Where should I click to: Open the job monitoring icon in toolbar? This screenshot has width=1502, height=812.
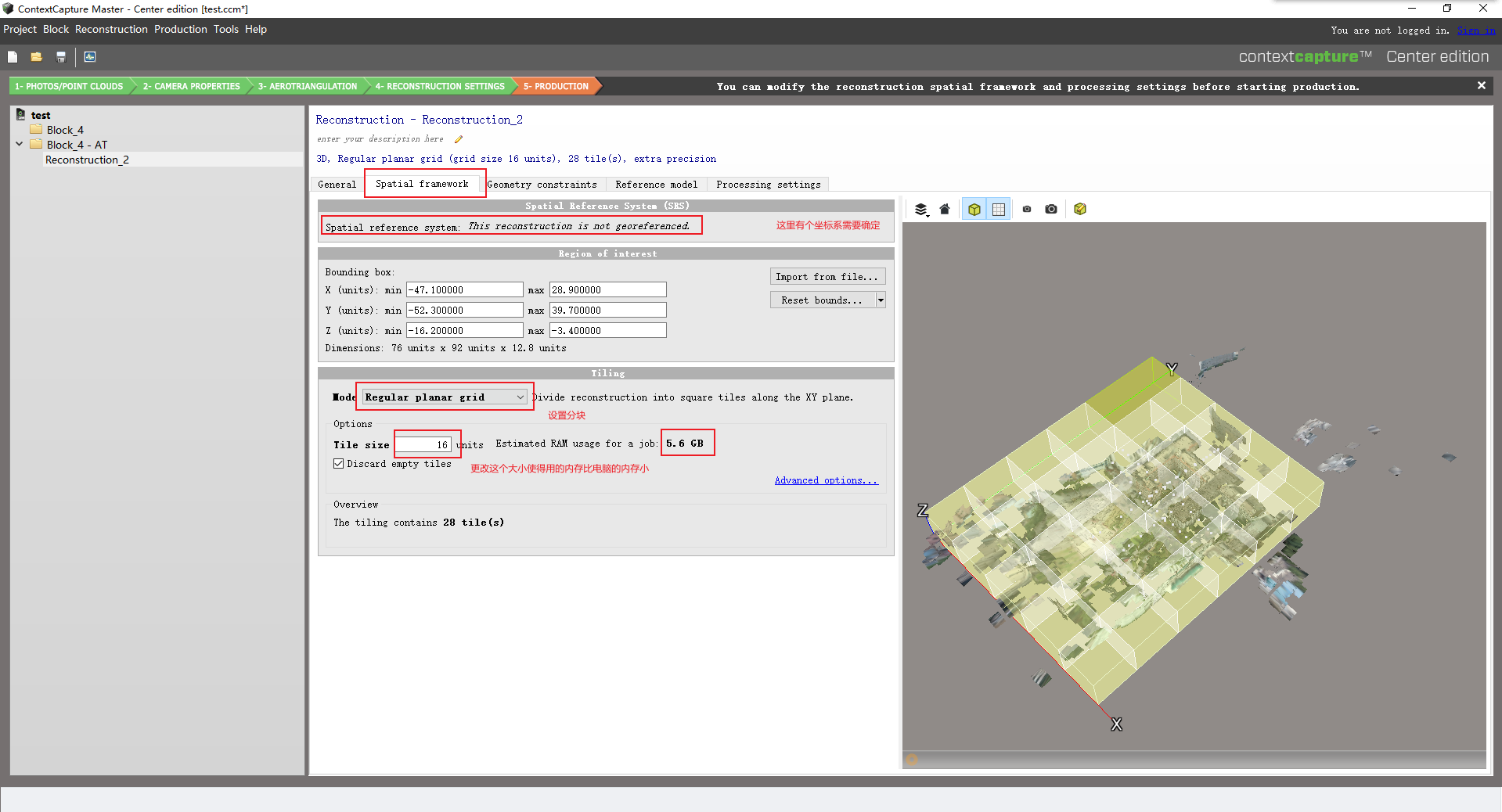click(x=90, y=57)
